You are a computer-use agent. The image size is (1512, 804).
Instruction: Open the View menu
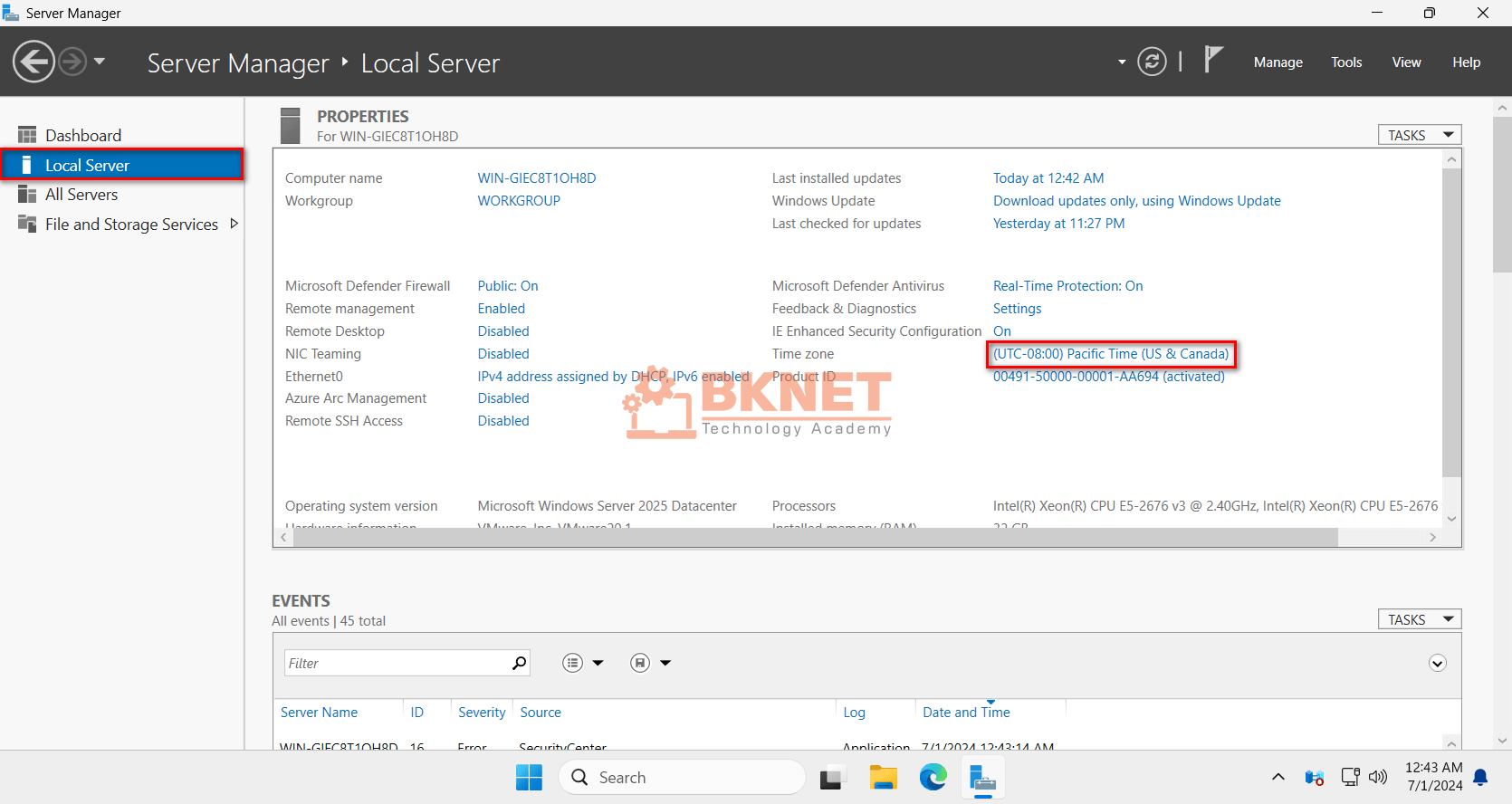[x=1406, y=62]
